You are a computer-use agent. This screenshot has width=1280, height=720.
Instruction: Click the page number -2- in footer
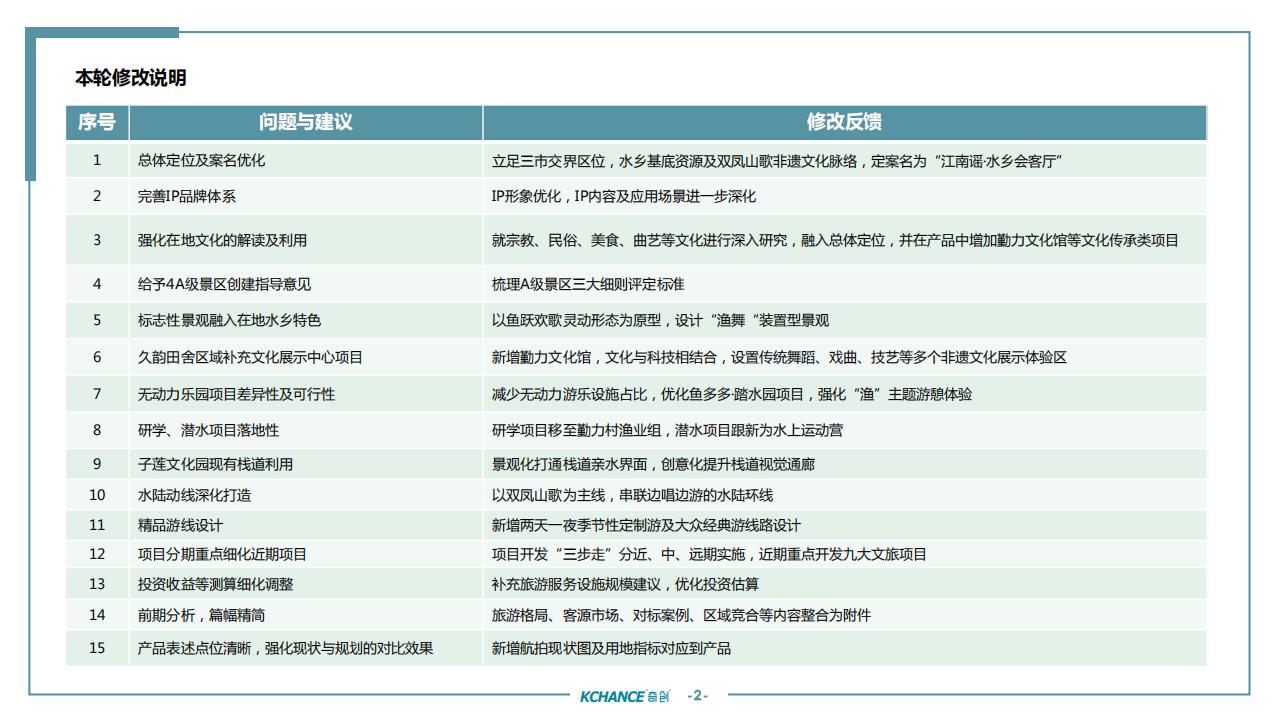(x=698, y=695)
